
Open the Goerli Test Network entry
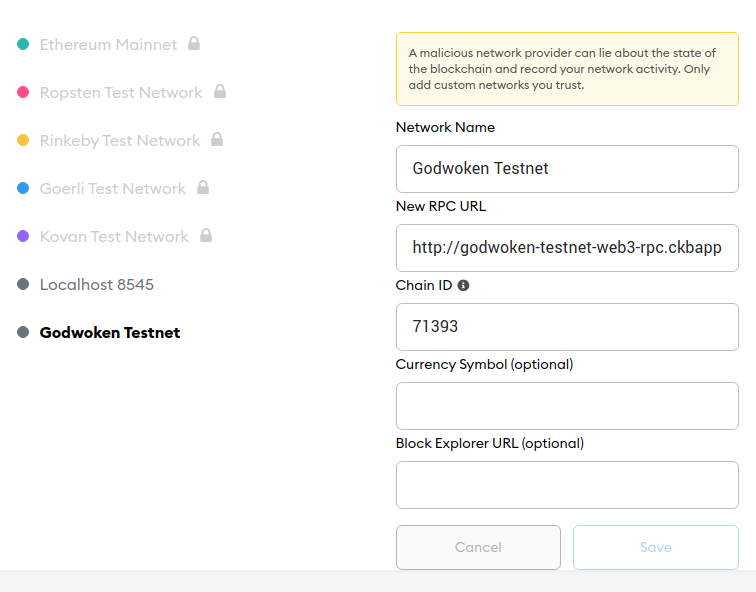pyautogui.click(x=113, y=189)
